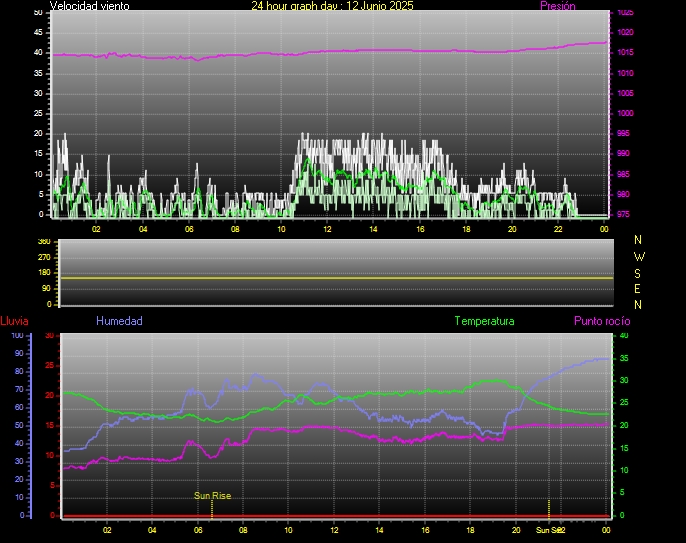
Task: Click the '270' wind direction axis value
Action: click(x=44, y=257)
